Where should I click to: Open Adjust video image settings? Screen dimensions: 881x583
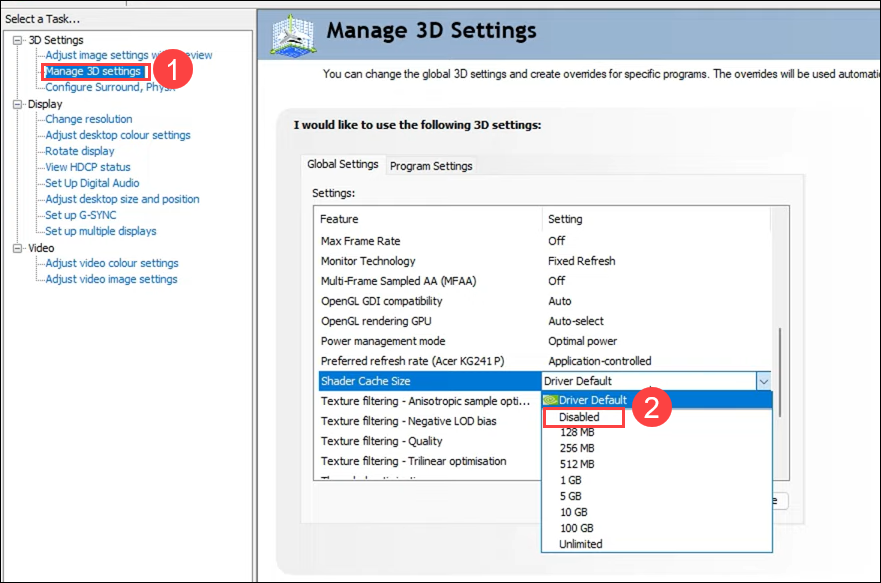[x=111, y=279]
